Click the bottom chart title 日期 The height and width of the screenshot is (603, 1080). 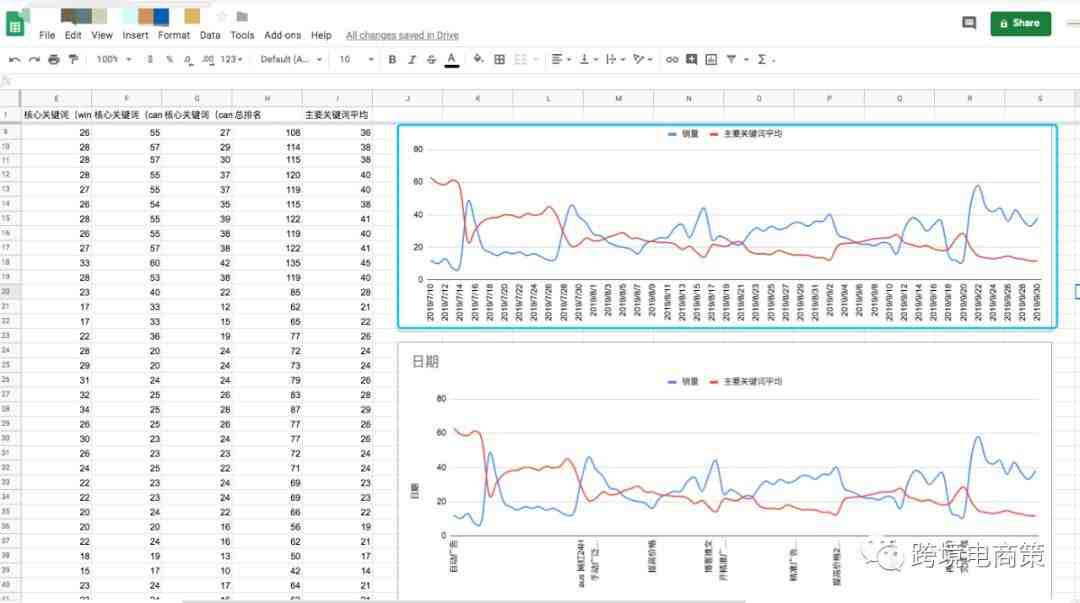(x=425, y=362)
